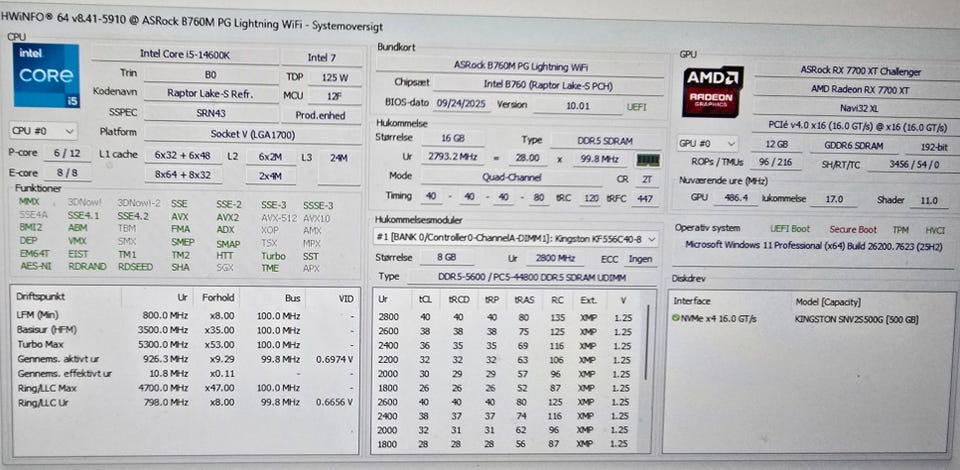Click the BIOS version 10.01 field
The image size is (960, 470).
[577, 105]
